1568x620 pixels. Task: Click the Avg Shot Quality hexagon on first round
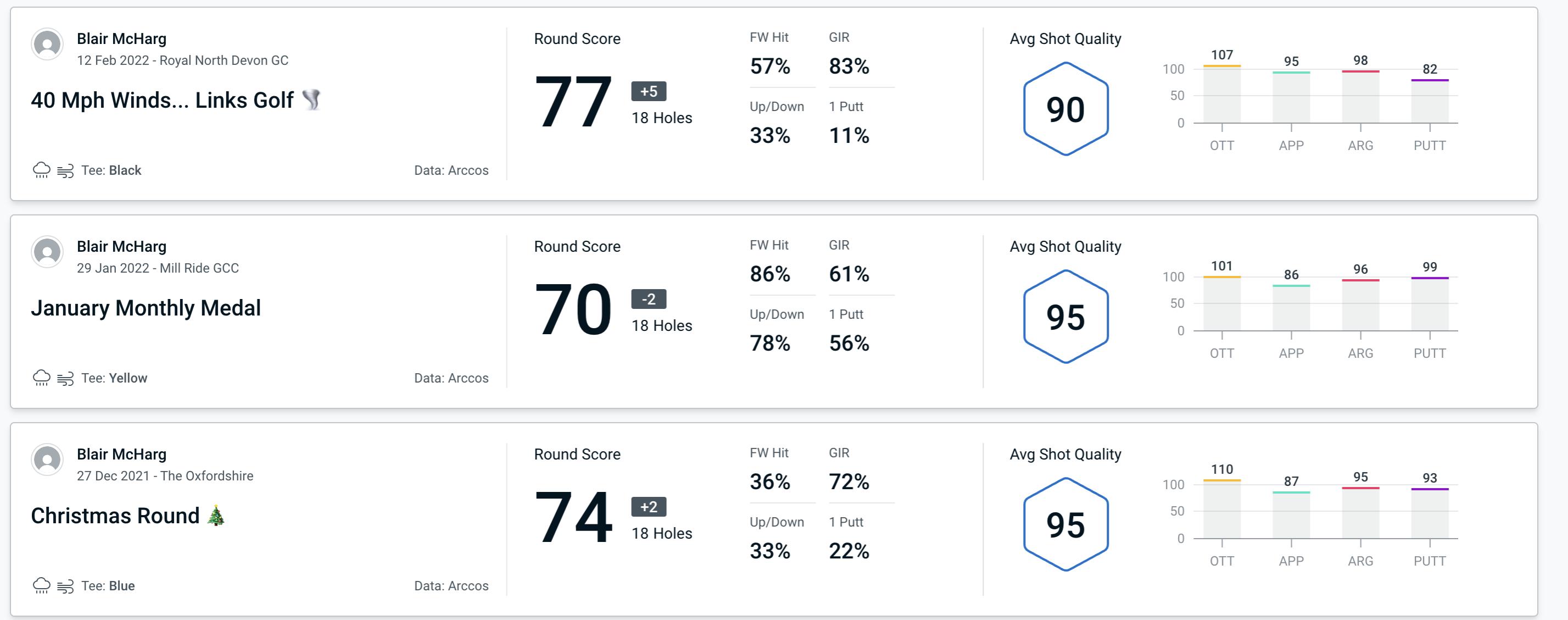click(1064, 104)
